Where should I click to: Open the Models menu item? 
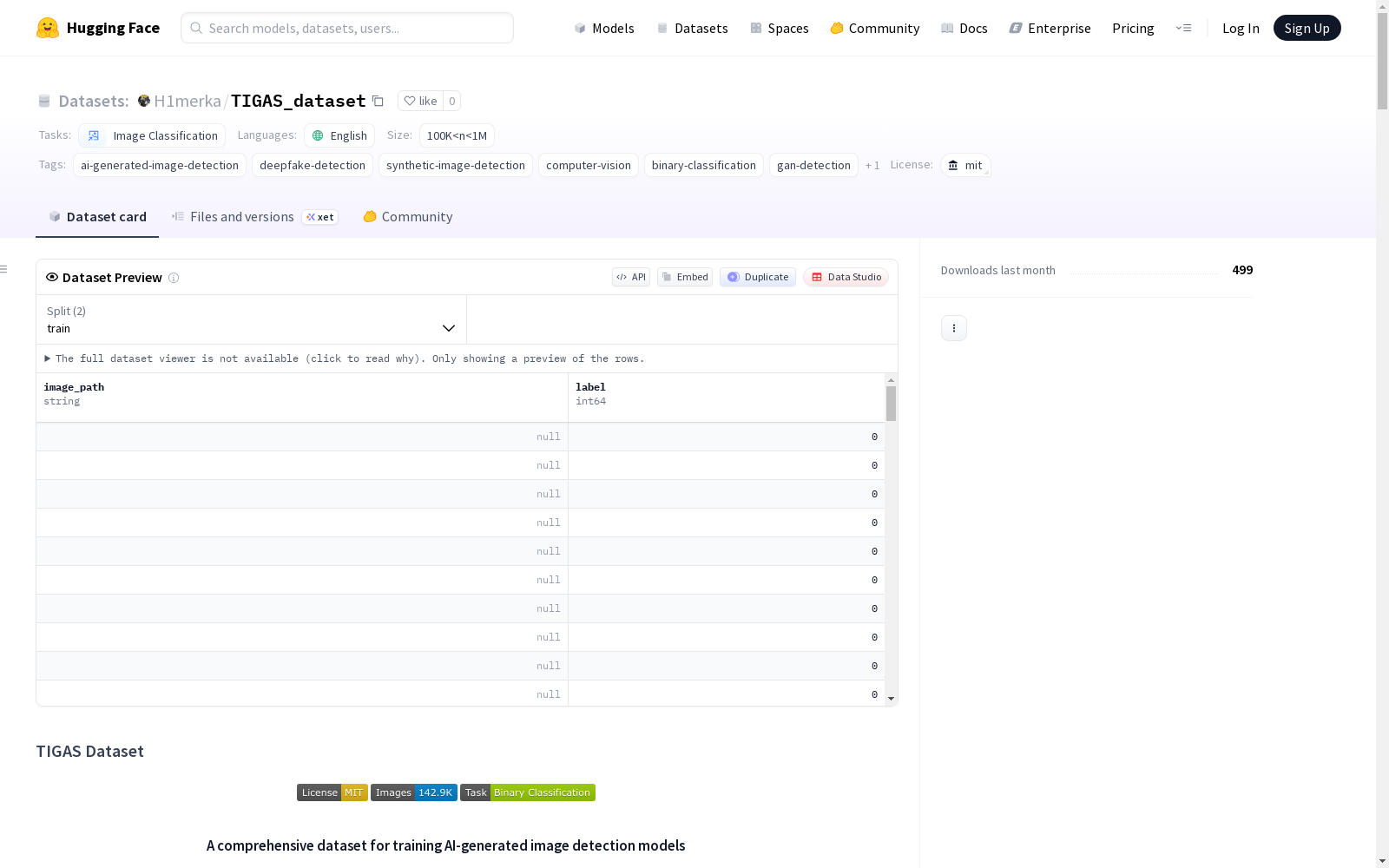(604, 28)
